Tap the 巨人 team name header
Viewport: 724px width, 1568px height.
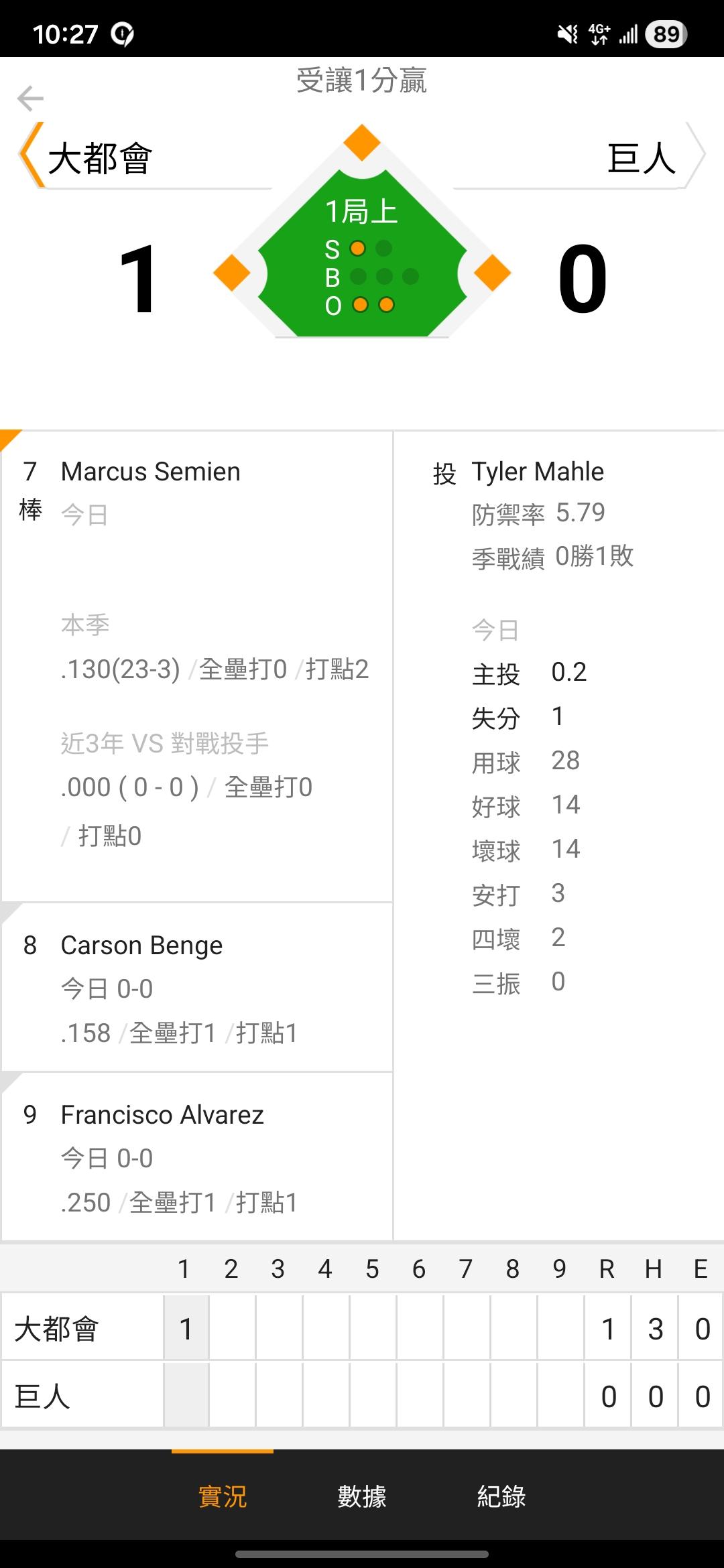pos(642,159)
